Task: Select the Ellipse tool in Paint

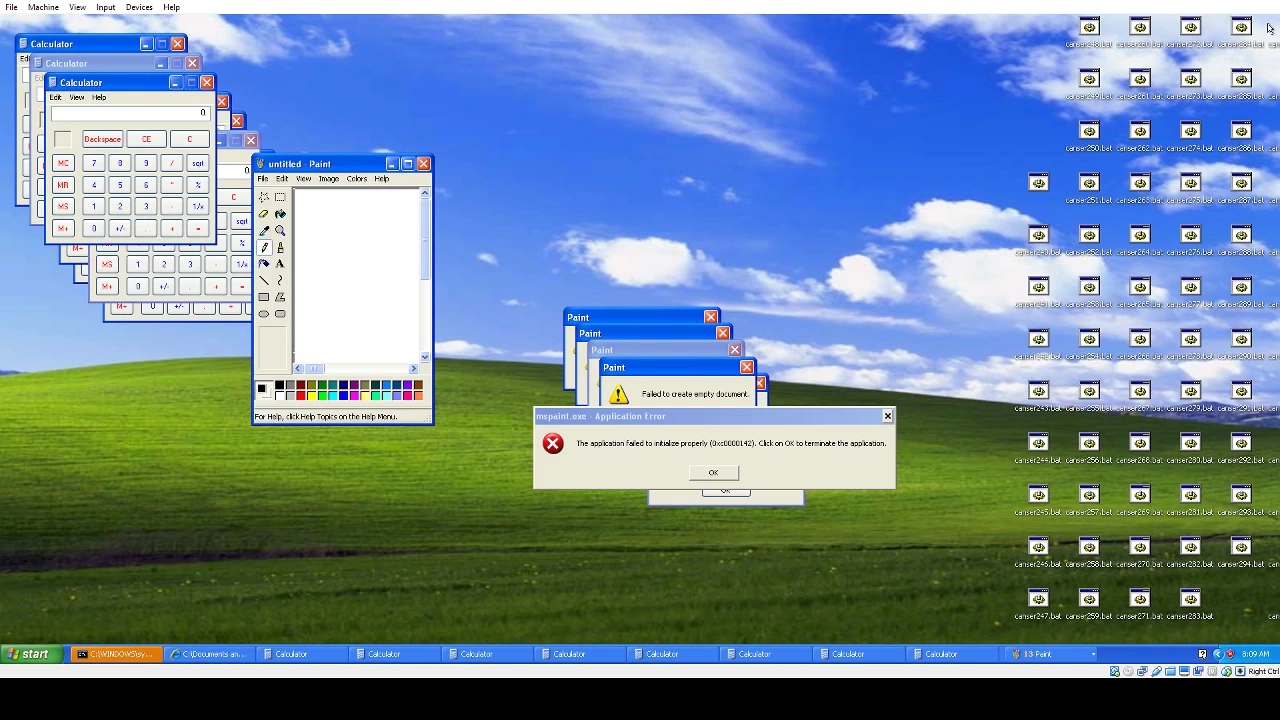Action: pyautogui.click(x=264, y=314)
